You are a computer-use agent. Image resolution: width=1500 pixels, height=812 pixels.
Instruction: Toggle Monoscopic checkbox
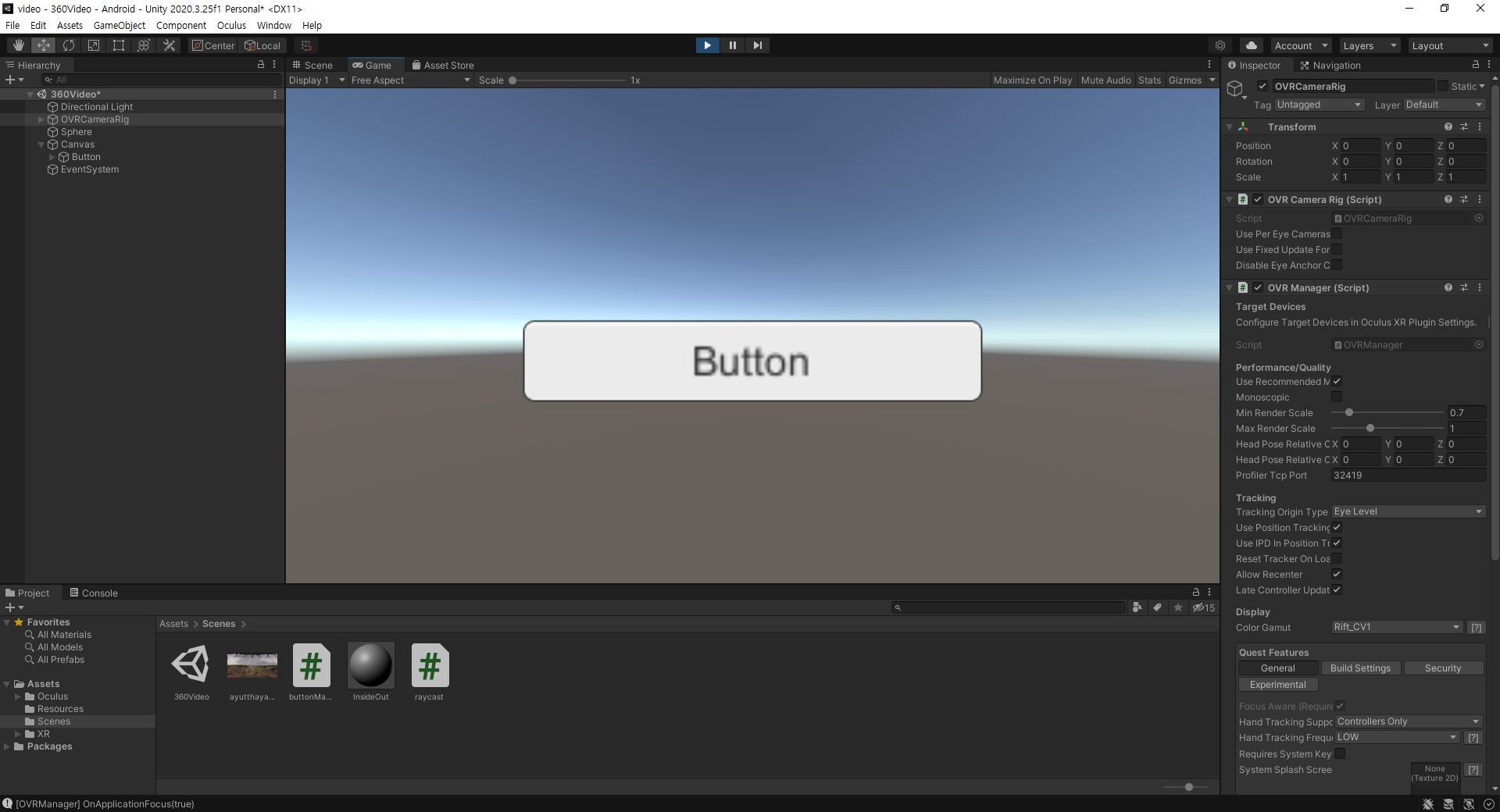coord(1337,397)
